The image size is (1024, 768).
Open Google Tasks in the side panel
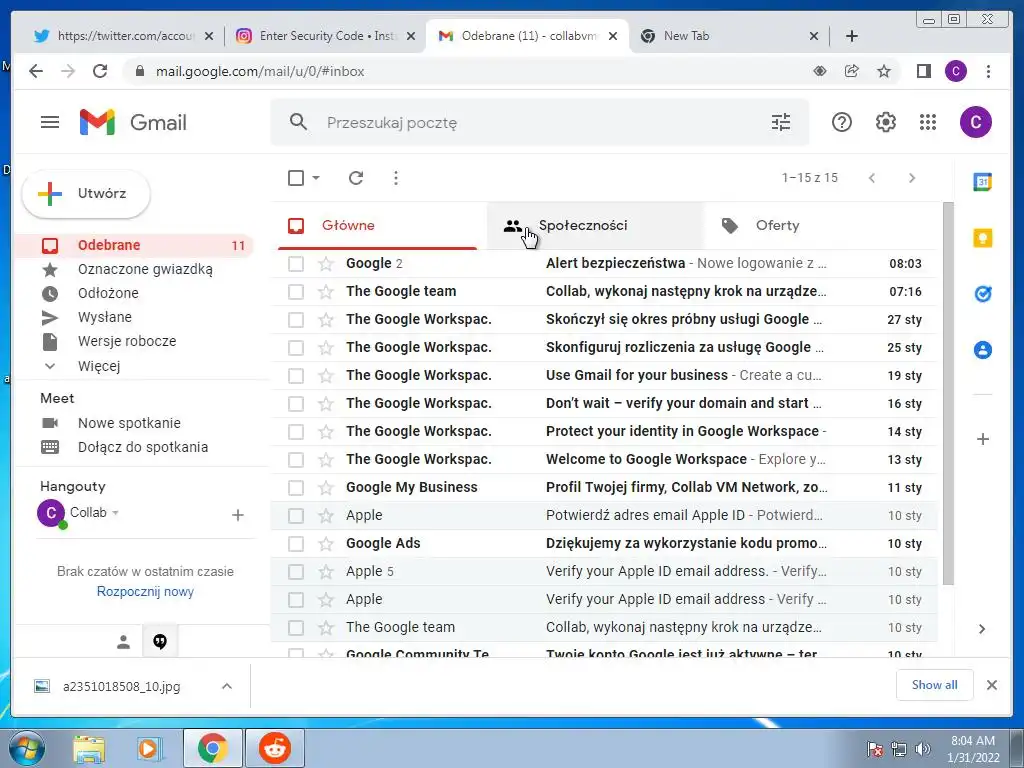[982, 294]
